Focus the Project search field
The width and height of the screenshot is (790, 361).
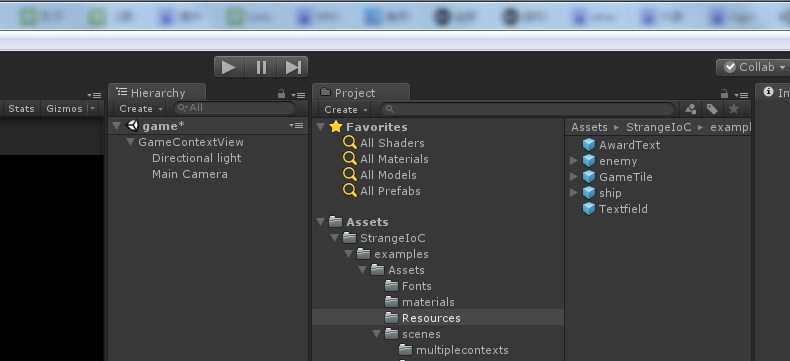click(x=528, y=109)
